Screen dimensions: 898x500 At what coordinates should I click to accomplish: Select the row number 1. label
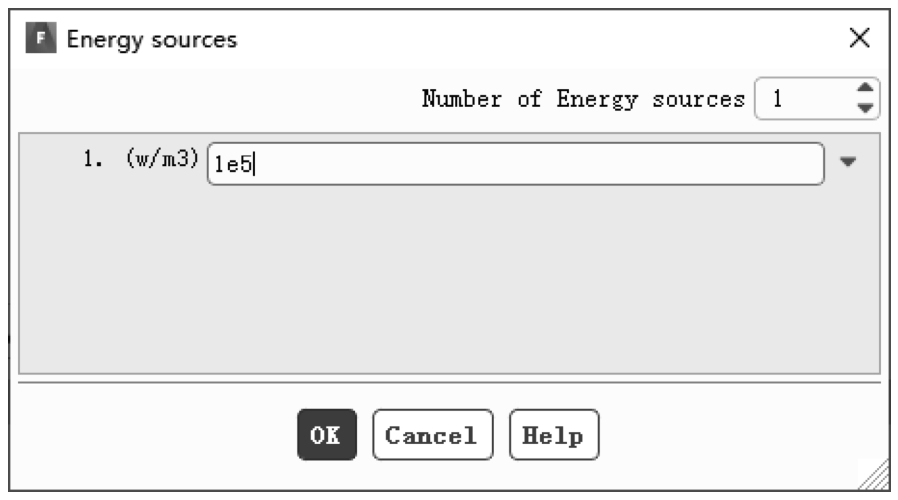pos(93,158)
